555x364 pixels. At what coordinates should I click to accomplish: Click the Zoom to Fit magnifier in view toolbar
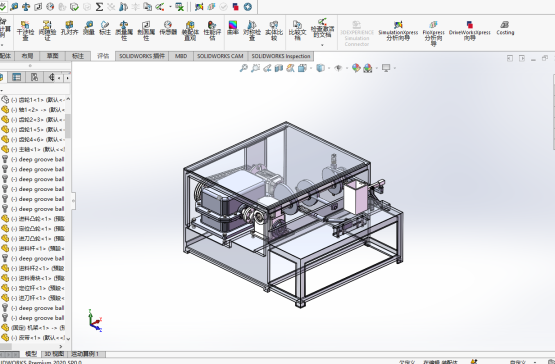[x=244, y=68]
